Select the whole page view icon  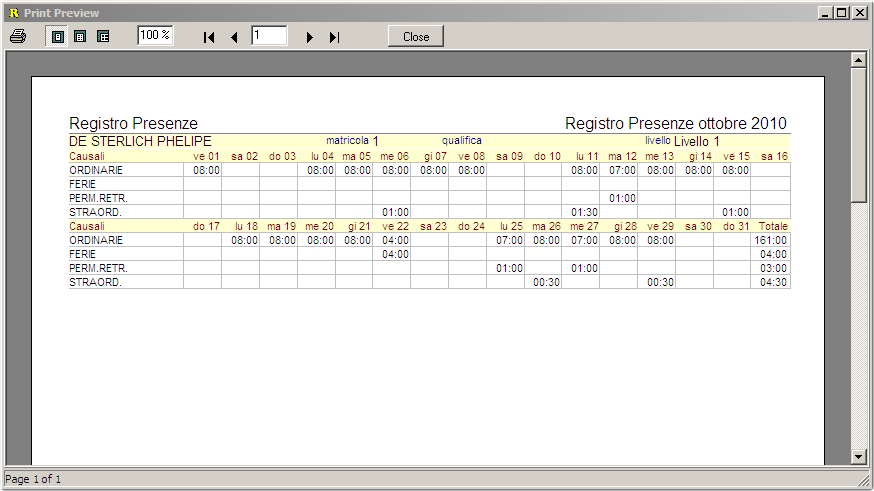(57, 37)
